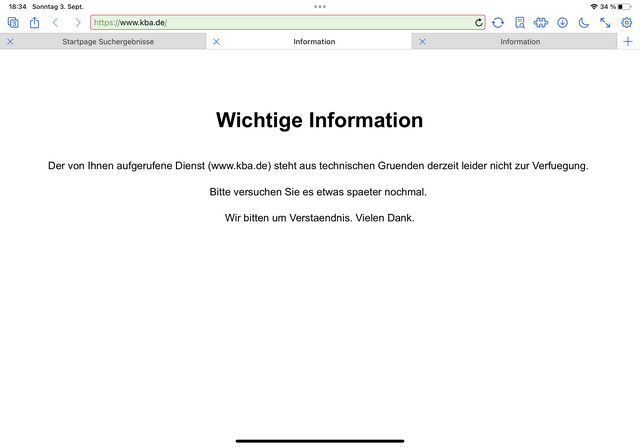Tap the home indicator bar at bottom
The width and height of the screenshot is (640, 447).
coord(320,441)
